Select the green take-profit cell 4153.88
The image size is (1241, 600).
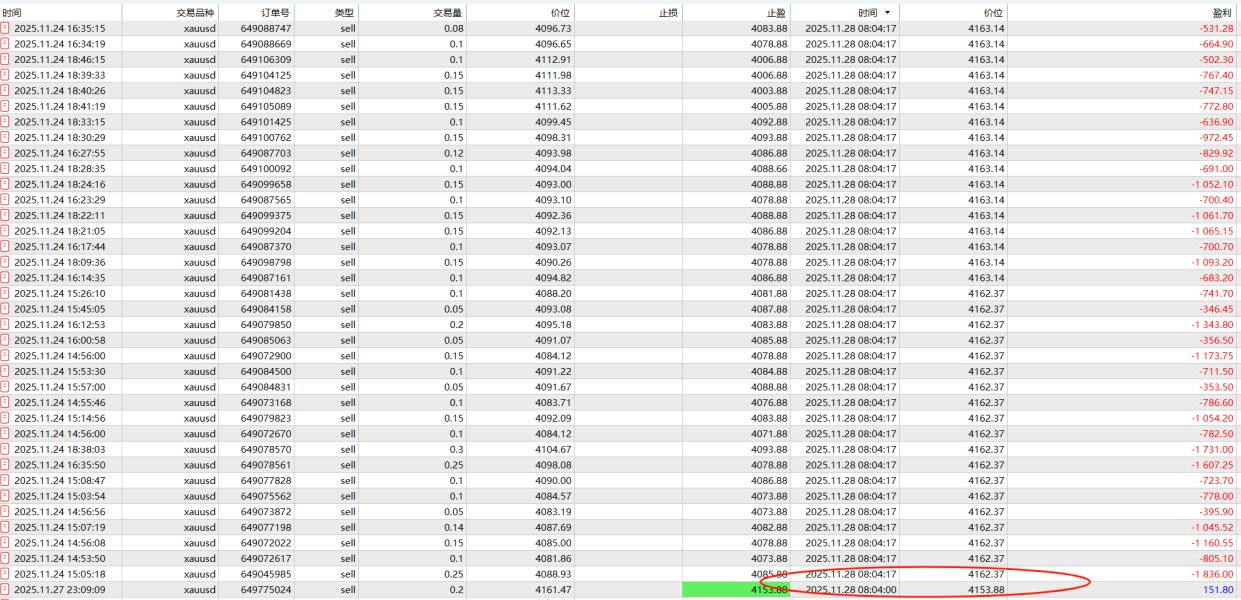coord(736,590)
